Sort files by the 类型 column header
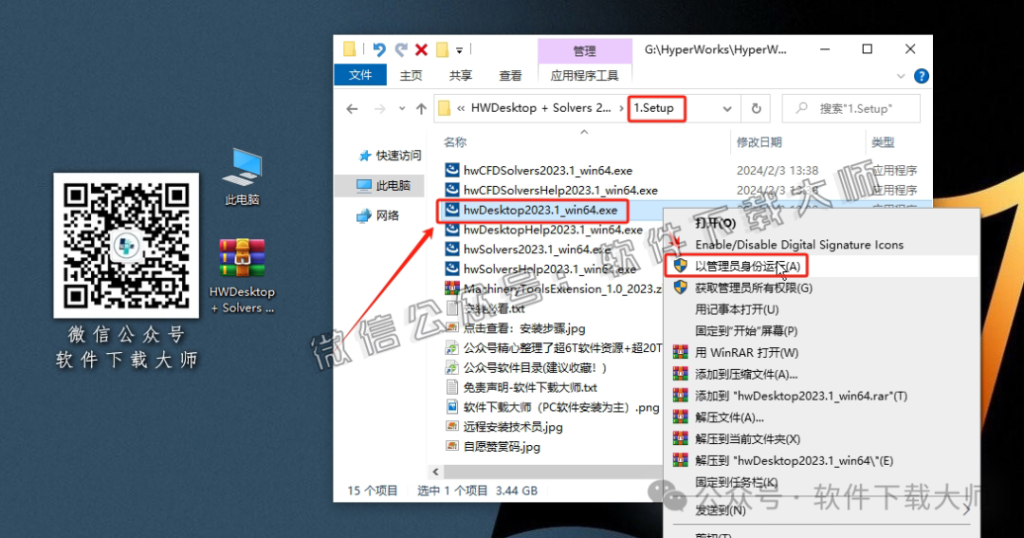1024x538 pixels. click(x=883, y=142)
